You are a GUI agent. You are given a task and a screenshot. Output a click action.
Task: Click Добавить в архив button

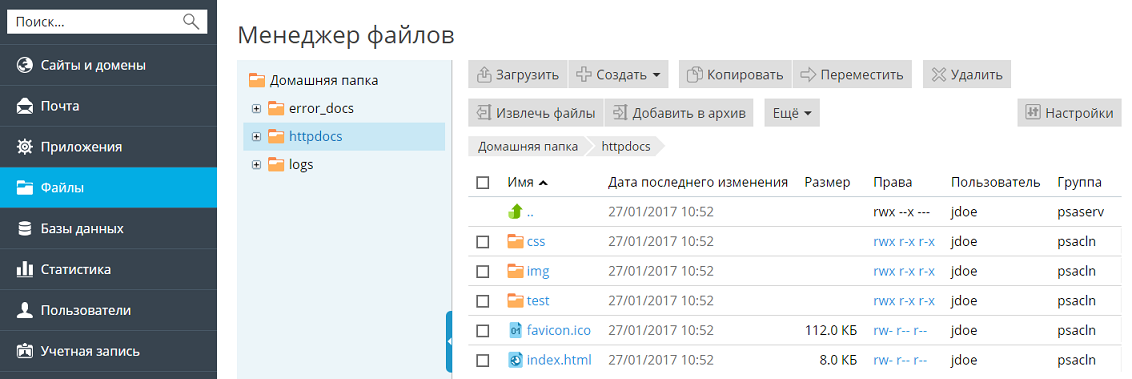679,113
